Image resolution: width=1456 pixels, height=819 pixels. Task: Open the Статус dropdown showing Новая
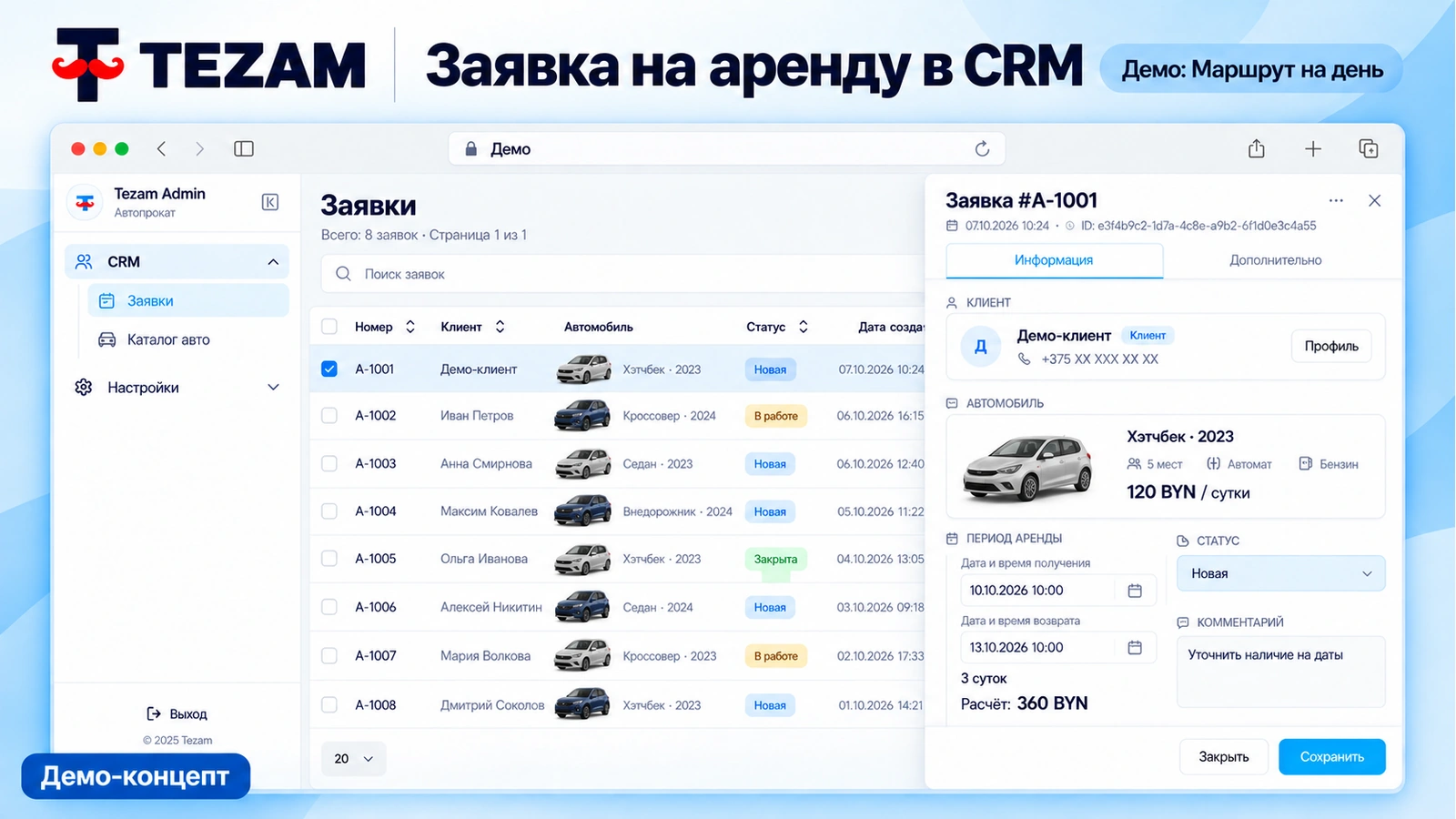coord(1280,573)
